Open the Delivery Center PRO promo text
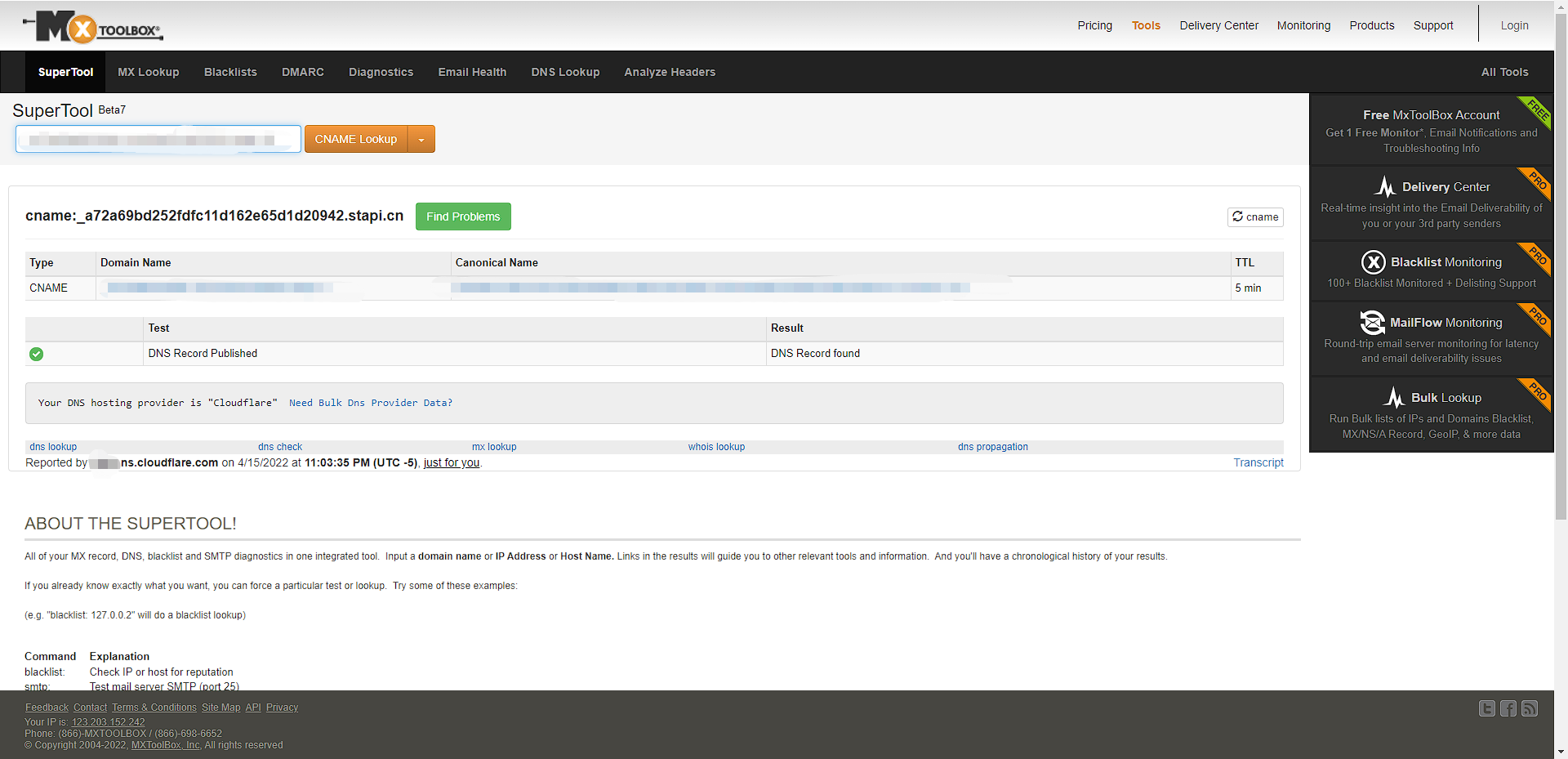 1431,216
